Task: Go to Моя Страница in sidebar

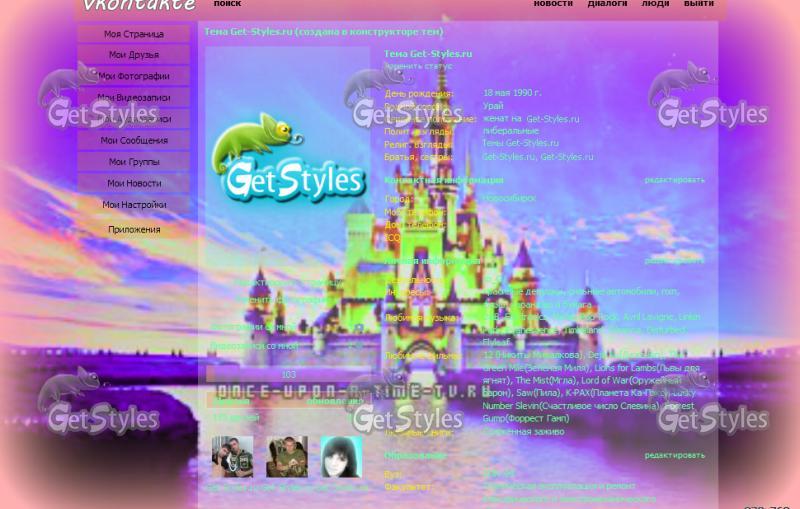Action: 134,34
